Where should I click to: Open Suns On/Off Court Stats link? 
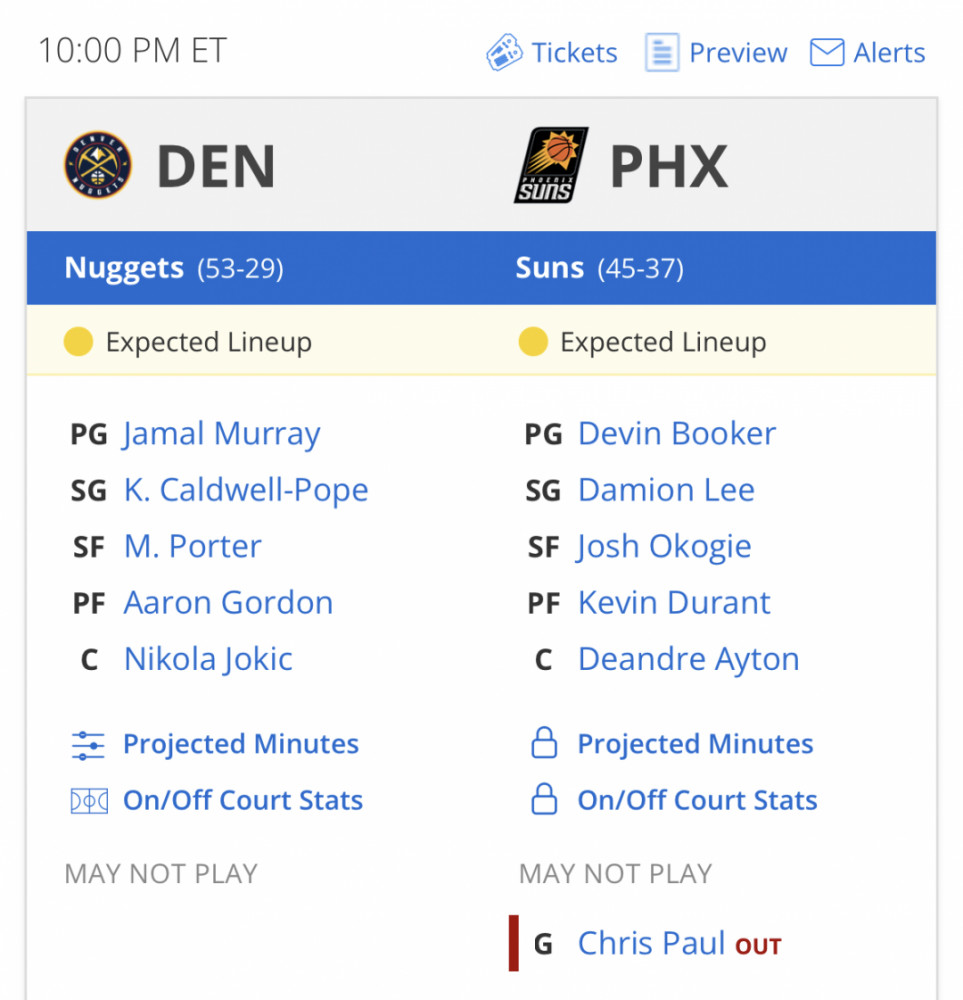click(697, 801)
